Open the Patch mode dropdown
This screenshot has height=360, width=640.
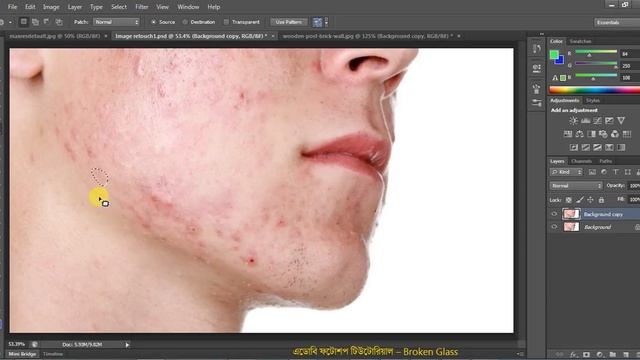[x=116, y=22]
